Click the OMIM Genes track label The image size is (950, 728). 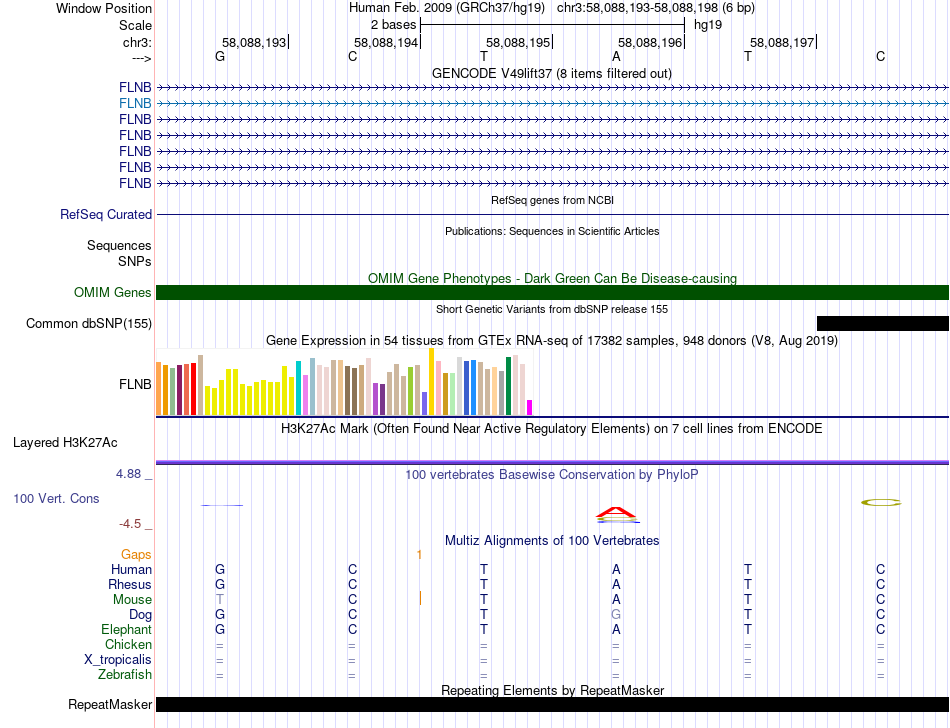(113, 293)
